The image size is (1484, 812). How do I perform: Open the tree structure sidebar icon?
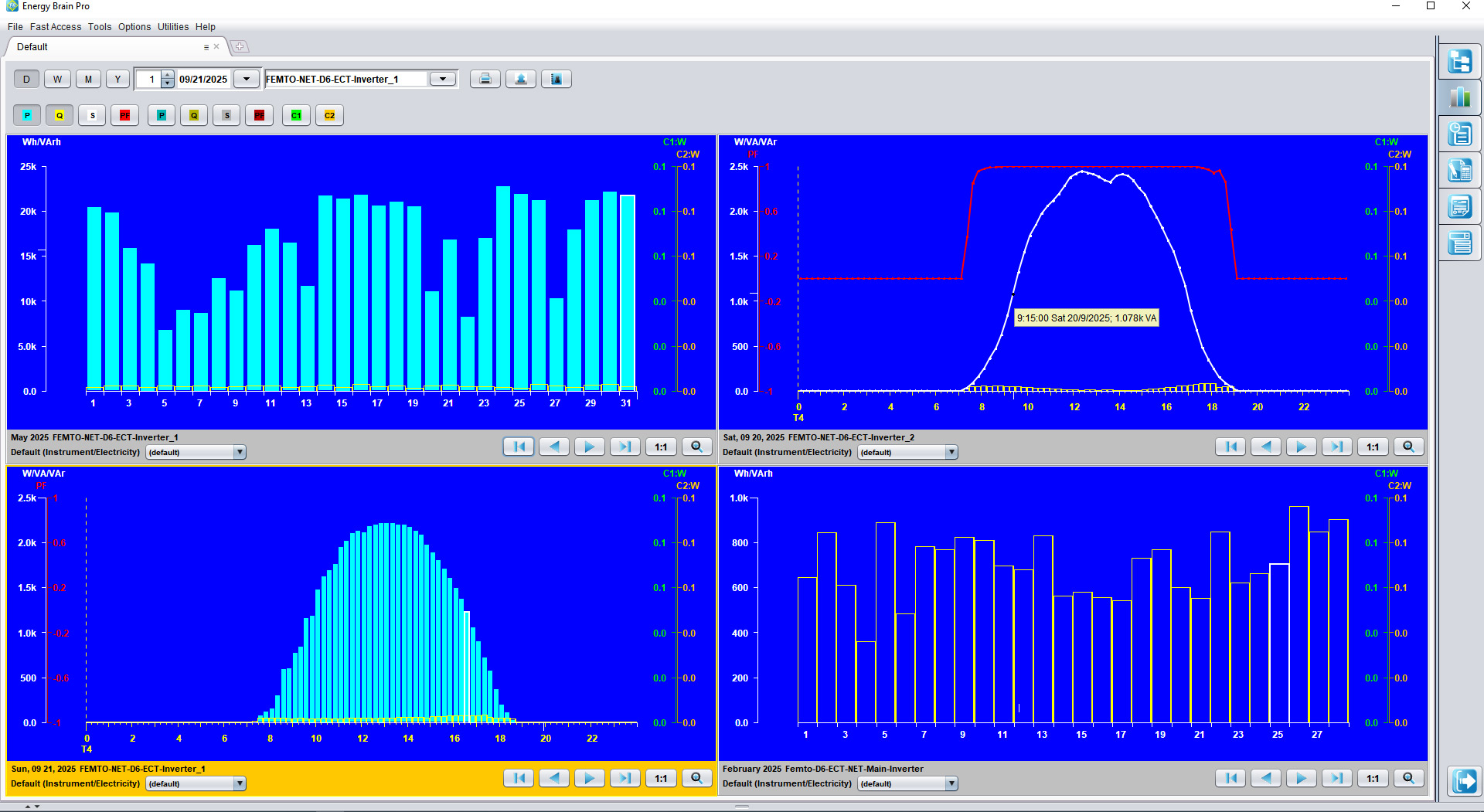coord(1459,61)
